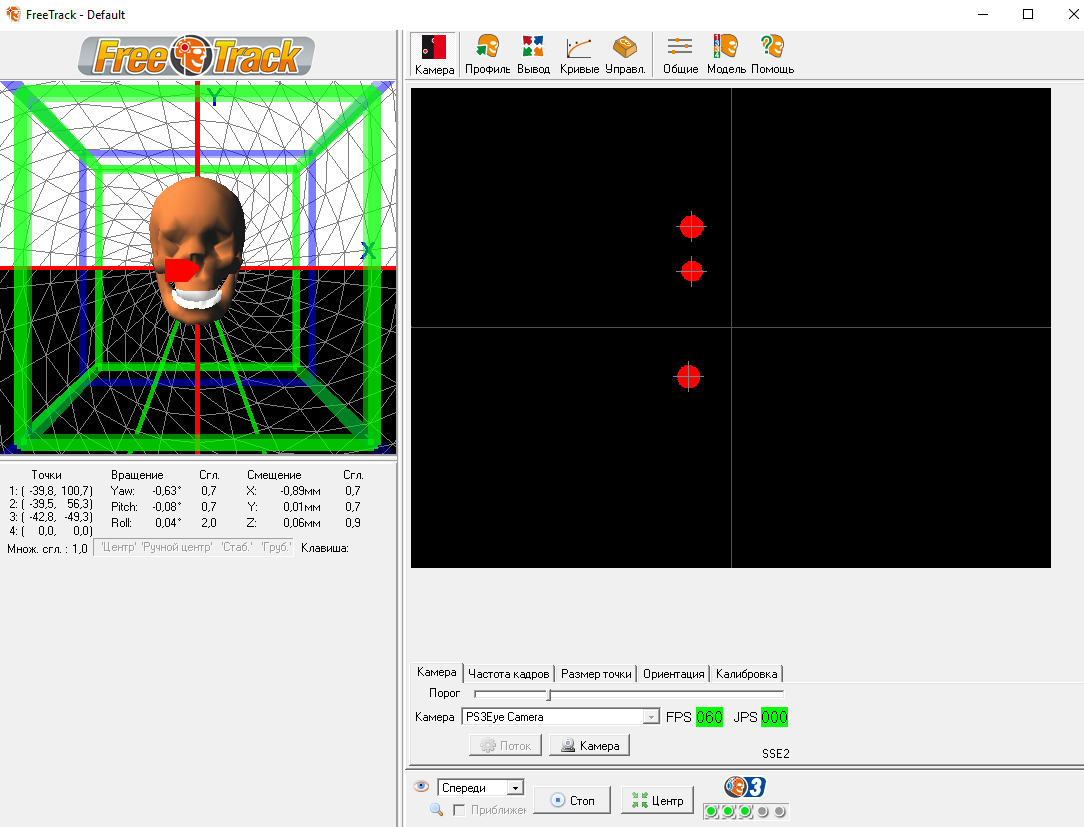Open the Спереди view dropdown
The image size is (1084, 827).
click(480, 788)
